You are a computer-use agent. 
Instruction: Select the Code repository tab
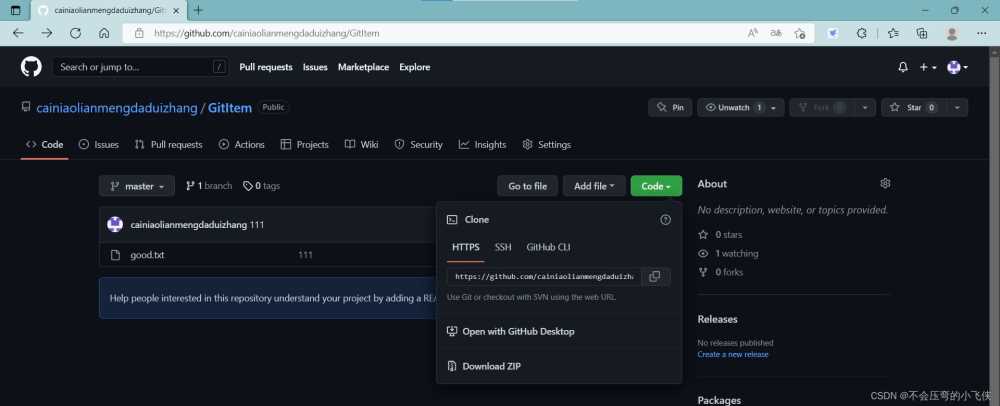45,145
